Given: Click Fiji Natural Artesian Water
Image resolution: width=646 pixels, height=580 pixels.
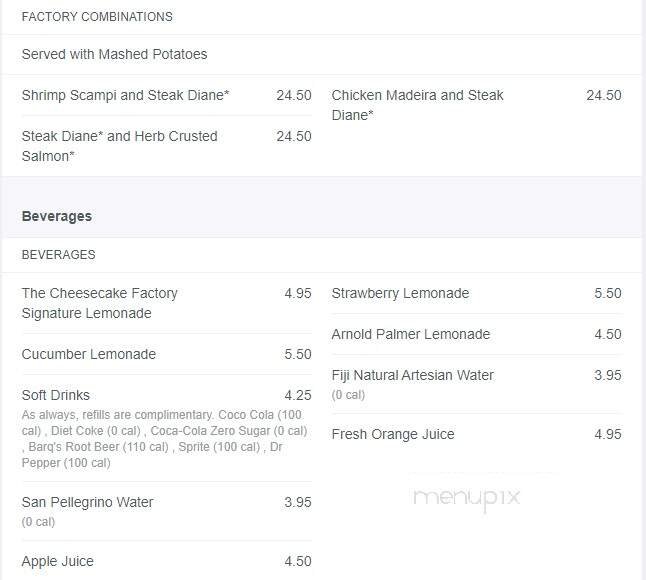Looking at the screenshot, I should tap(412, 375).
